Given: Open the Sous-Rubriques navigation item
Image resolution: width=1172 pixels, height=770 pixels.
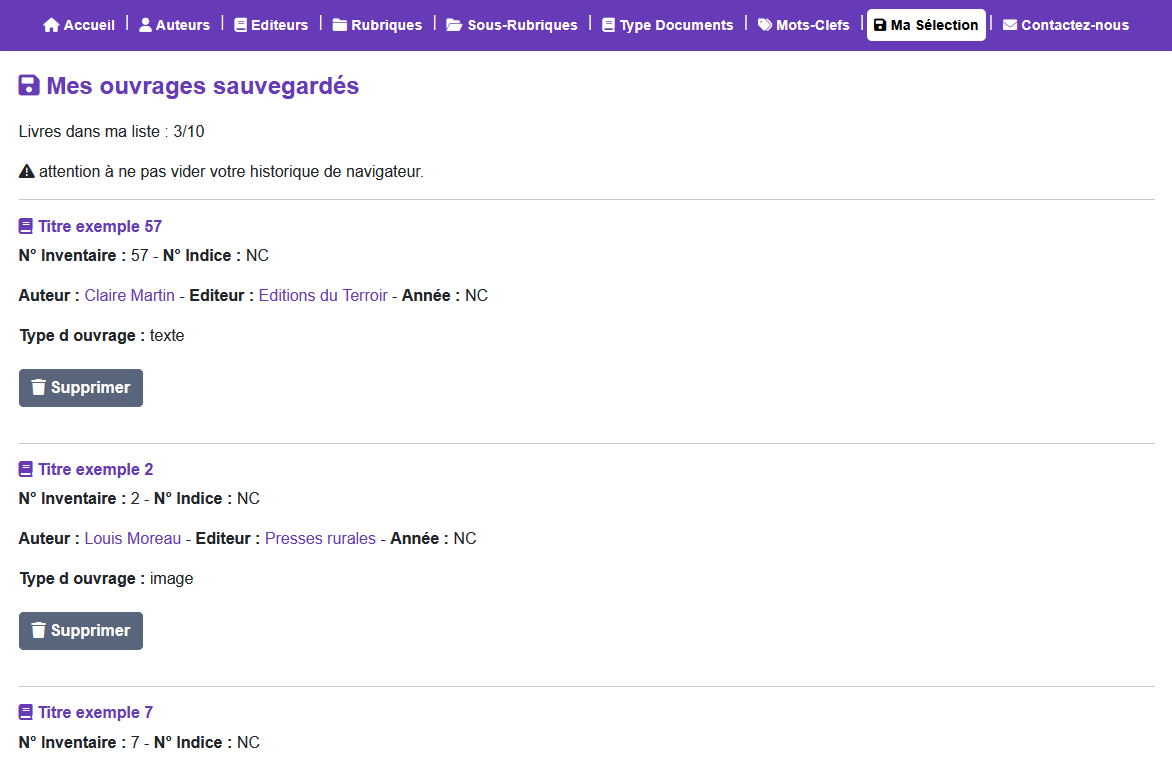Looking at the screenshot, I should point(512,25).
